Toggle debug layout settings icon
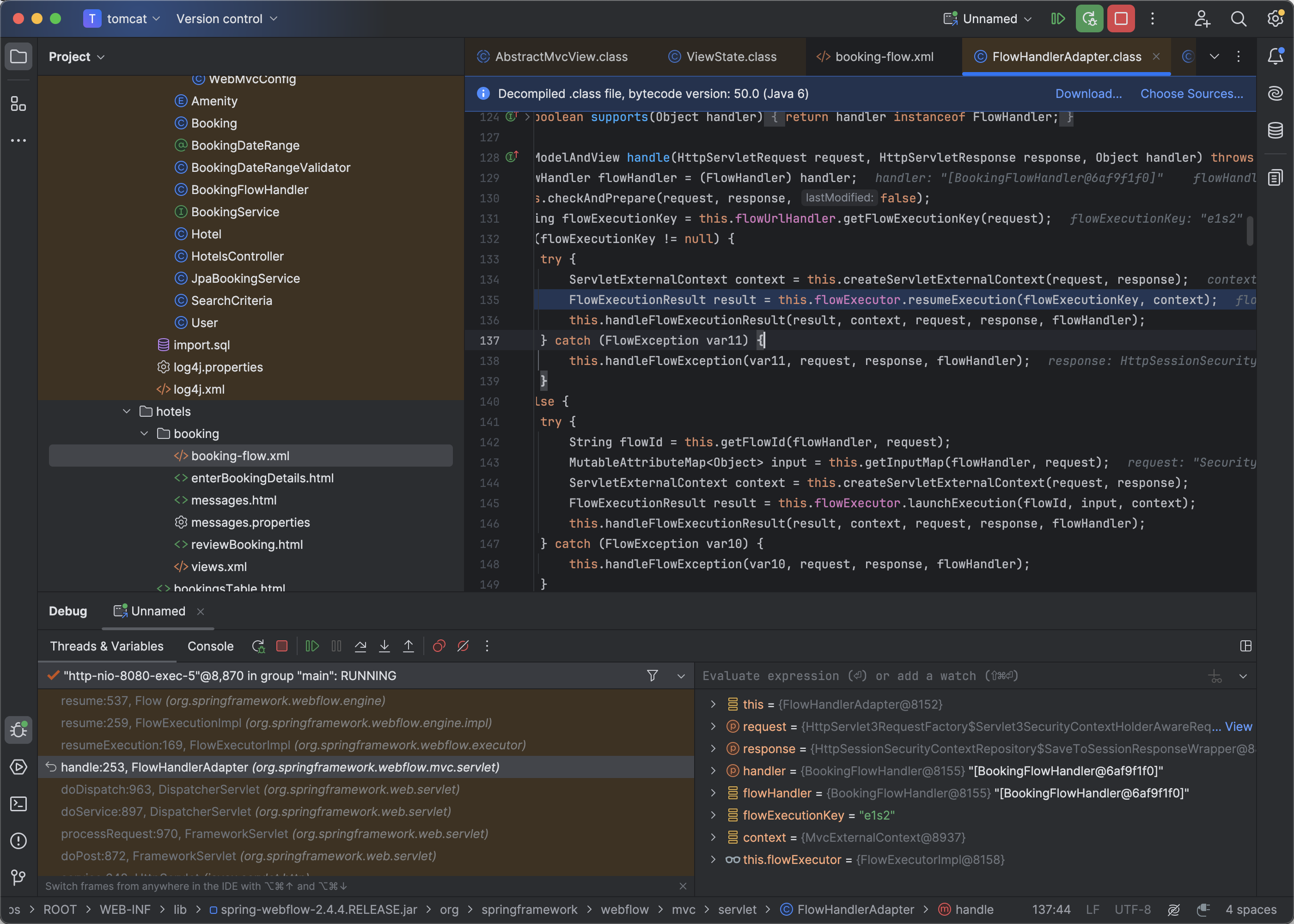Viewport: 1294px width, 924px height. [1245, 646]
